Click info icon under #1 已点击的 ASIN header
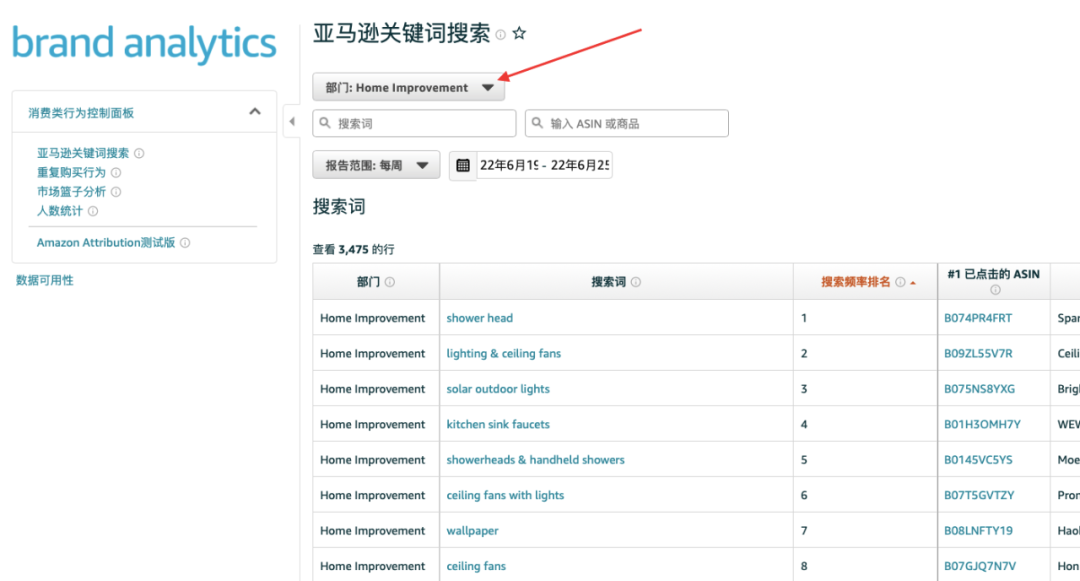 (995, 290)
